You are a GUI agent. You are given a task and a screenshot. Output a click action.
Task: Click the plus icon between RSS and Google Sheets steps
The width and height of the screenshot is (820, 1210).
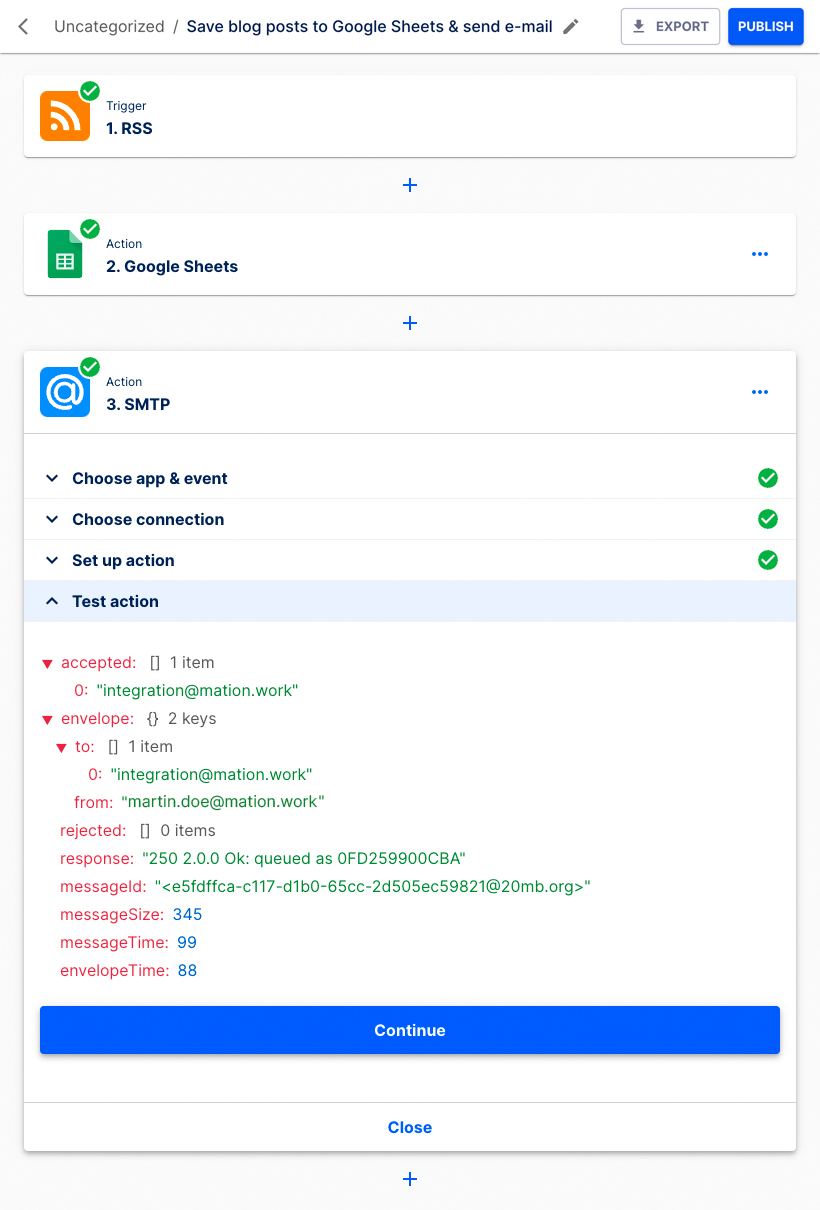coord(410,185)
